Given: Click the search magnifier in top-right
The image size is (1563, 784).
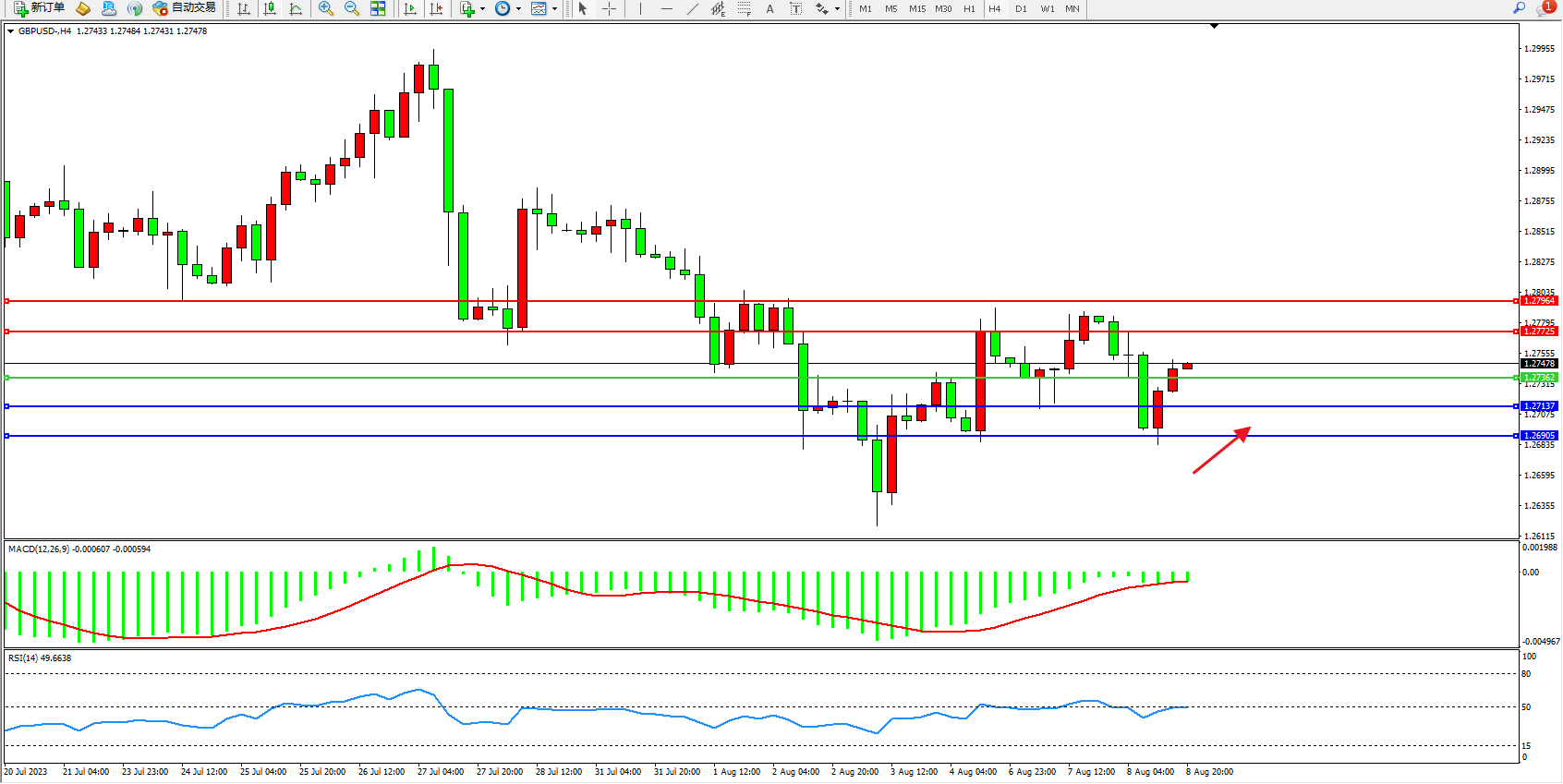Looking at the screenshot, I should pos(1519,8).
